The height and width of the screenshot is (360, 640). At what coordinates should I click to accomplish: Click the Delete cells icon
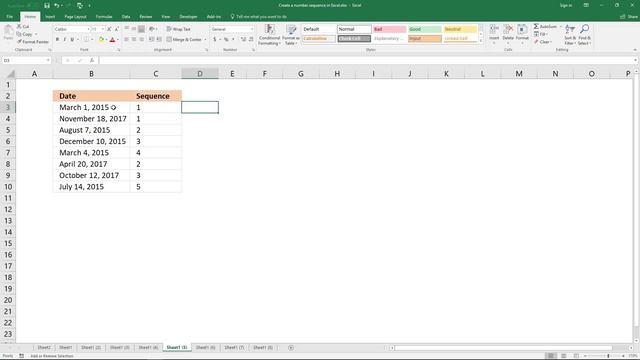(508, 34)
